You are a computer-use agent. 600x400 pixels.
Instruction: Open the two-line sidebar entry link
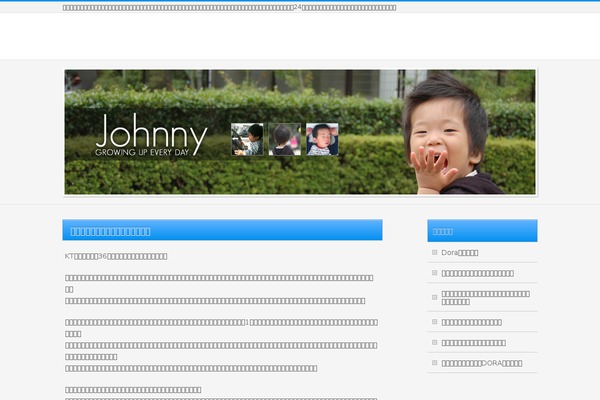[486, 298]
